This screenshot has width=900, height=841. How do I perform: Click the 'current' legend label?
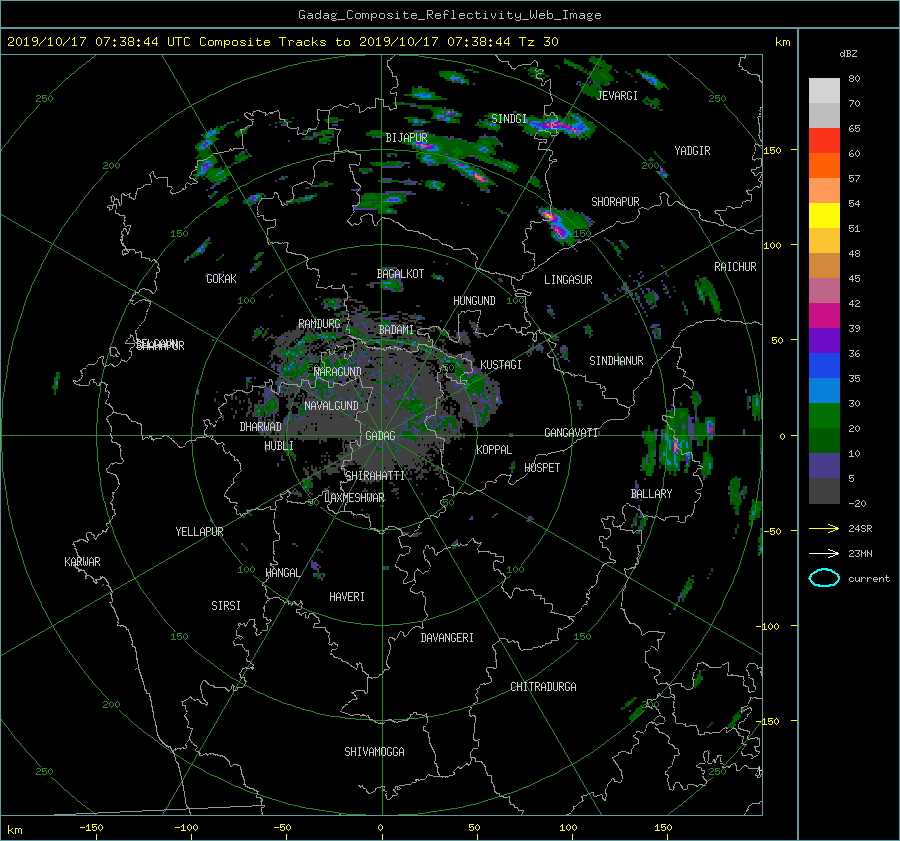coord(868,579)
